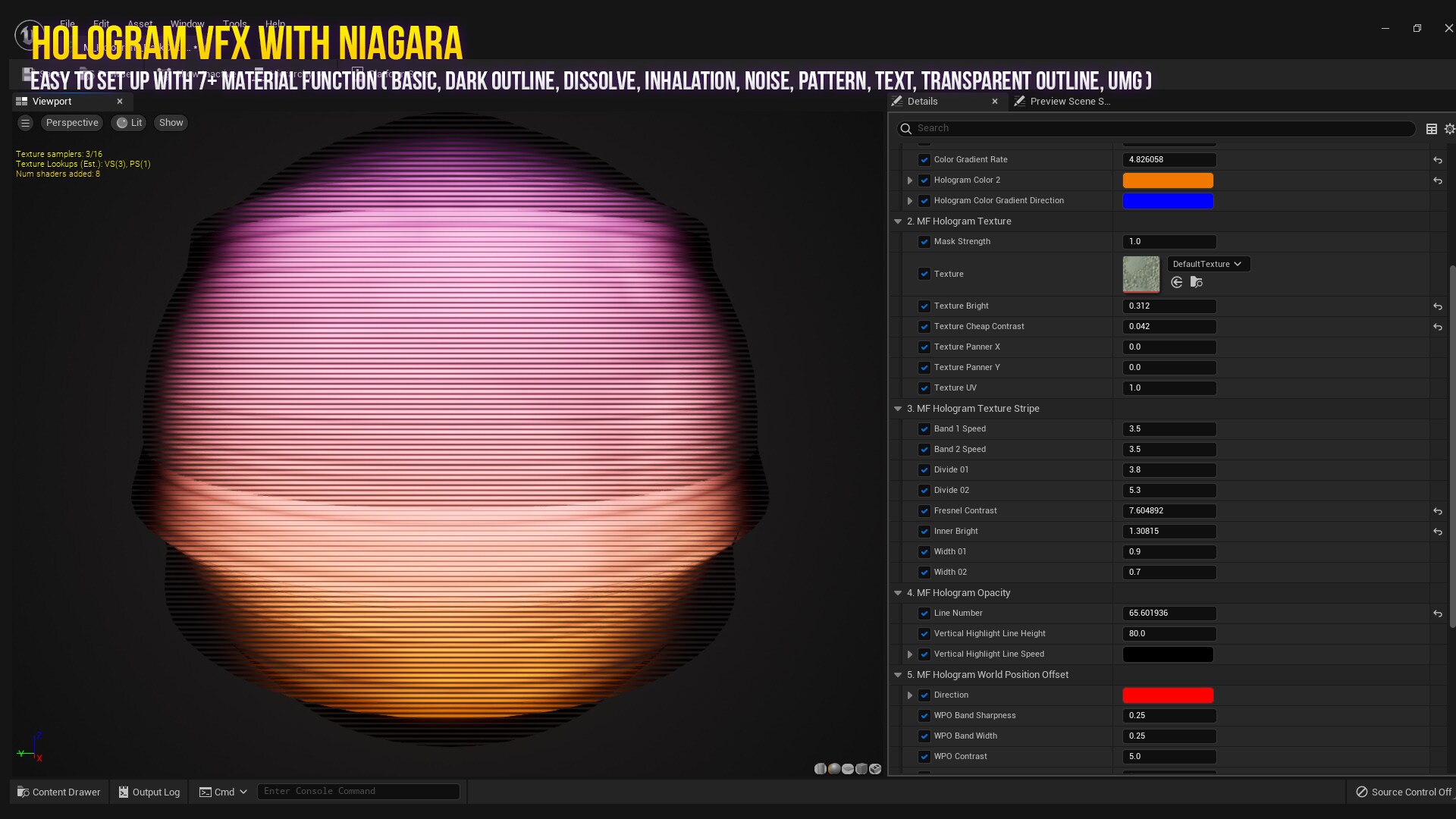Screen dimensions: 1456x819
Task: Close the Details tab
Action: click(x=995, y=101)
